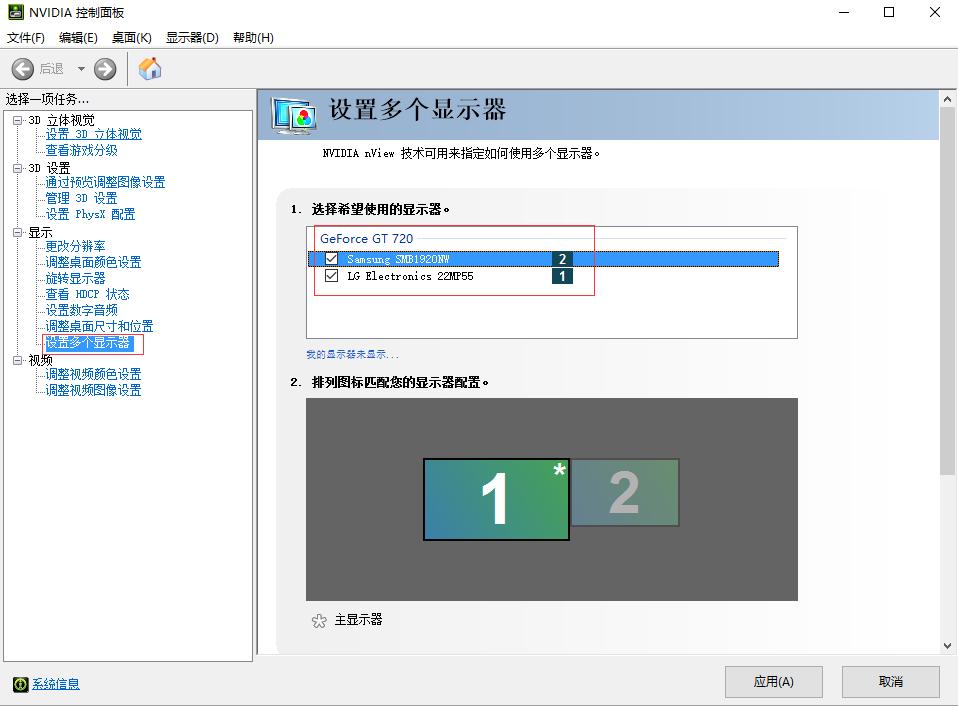958x706 pixels.
Task: Click the number 1 badge beside LG monitor
Action: coord(562,276)
